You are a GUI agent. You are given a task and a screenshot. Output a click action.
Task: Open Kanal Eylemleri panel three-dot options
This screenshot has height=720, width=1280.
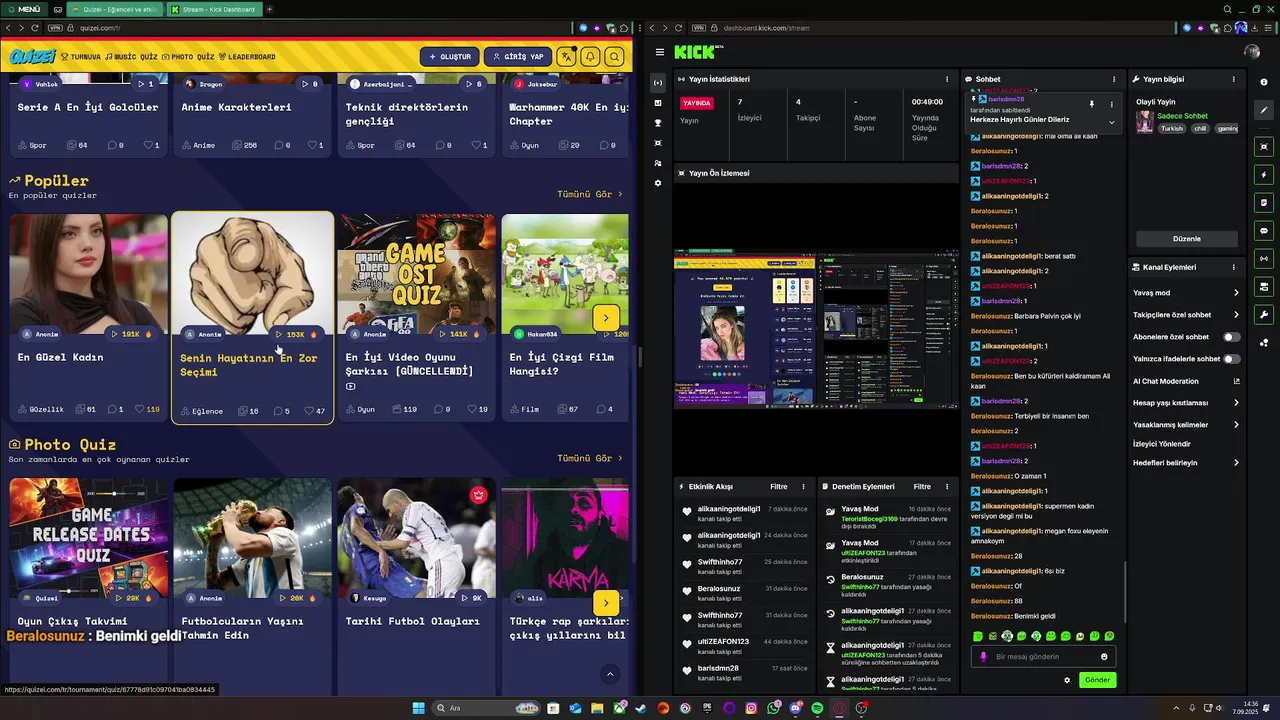coord(1233,267)
